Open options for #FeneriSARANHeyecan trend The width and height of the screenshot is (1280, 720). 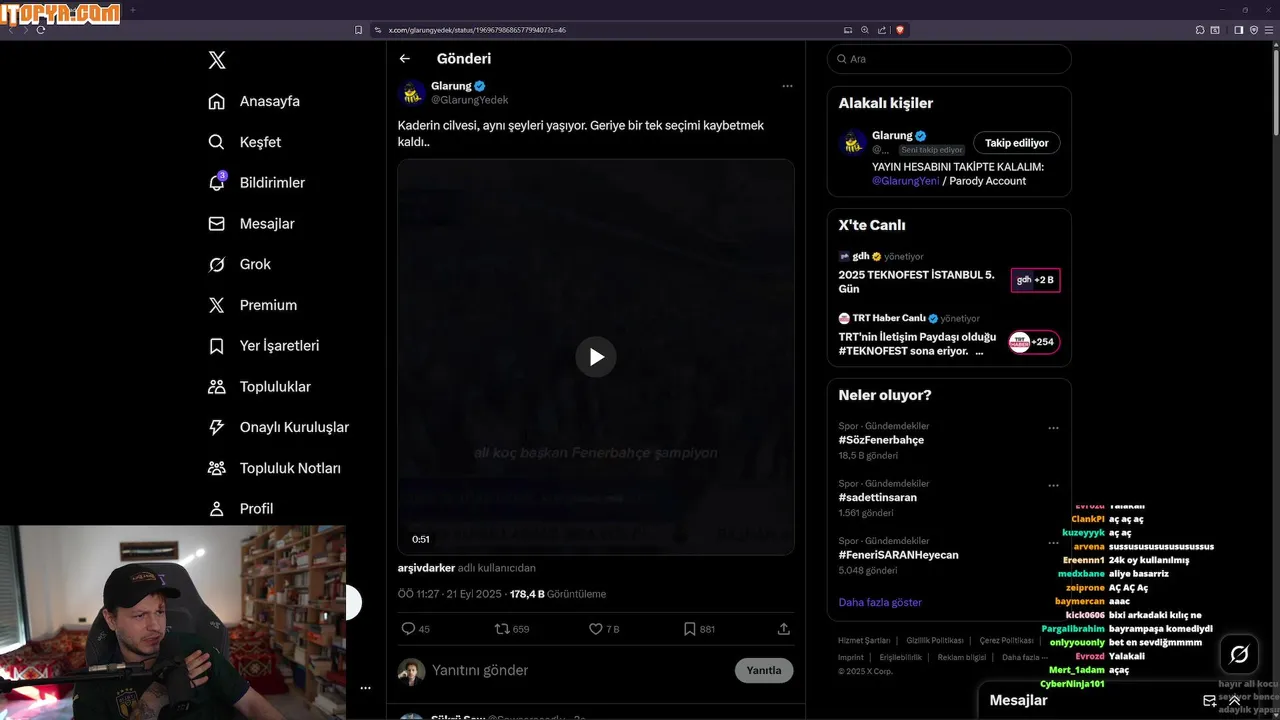point(1053,543)
